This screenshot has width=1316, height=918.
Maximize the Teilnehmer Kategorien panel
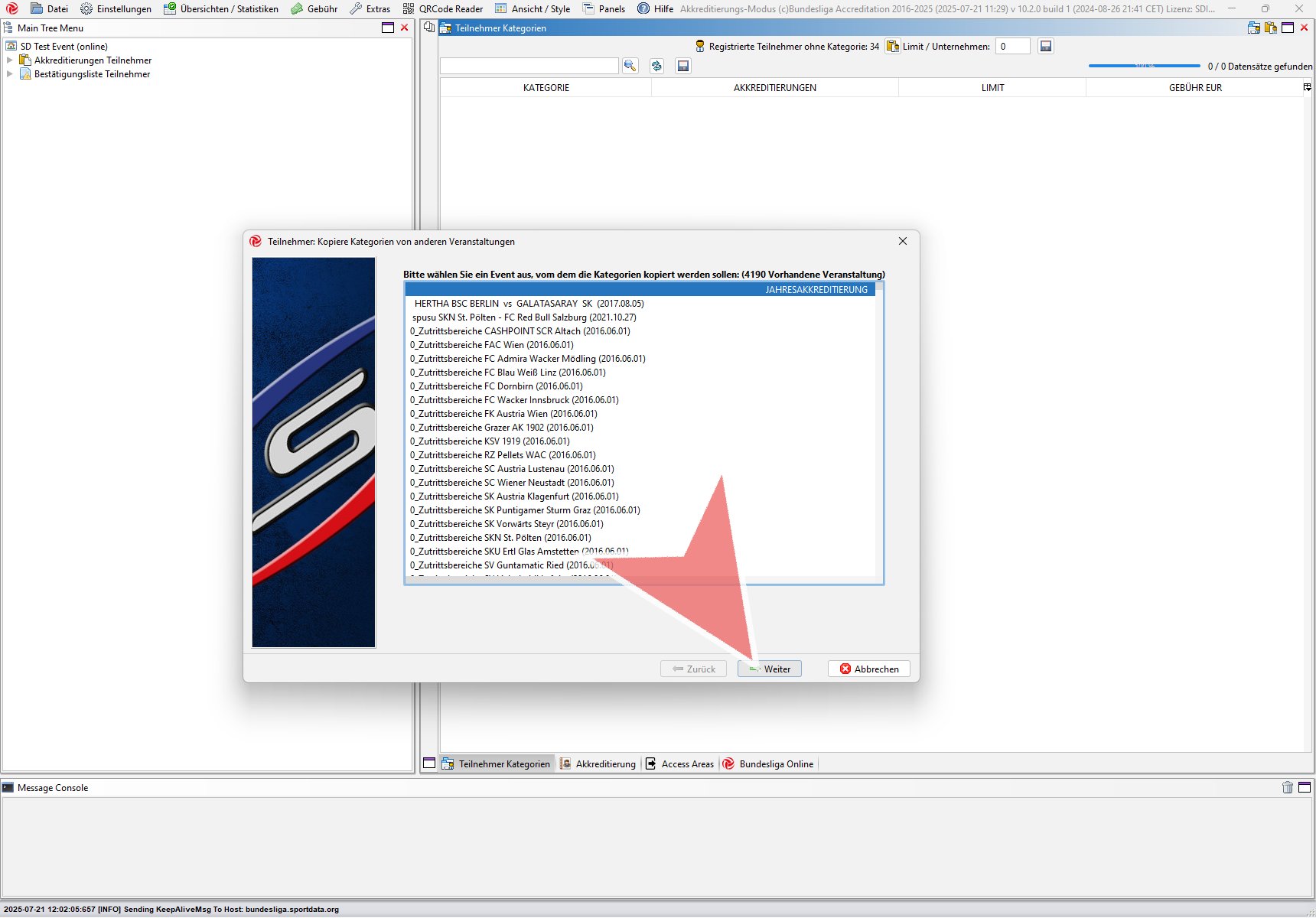(1288, 28)
